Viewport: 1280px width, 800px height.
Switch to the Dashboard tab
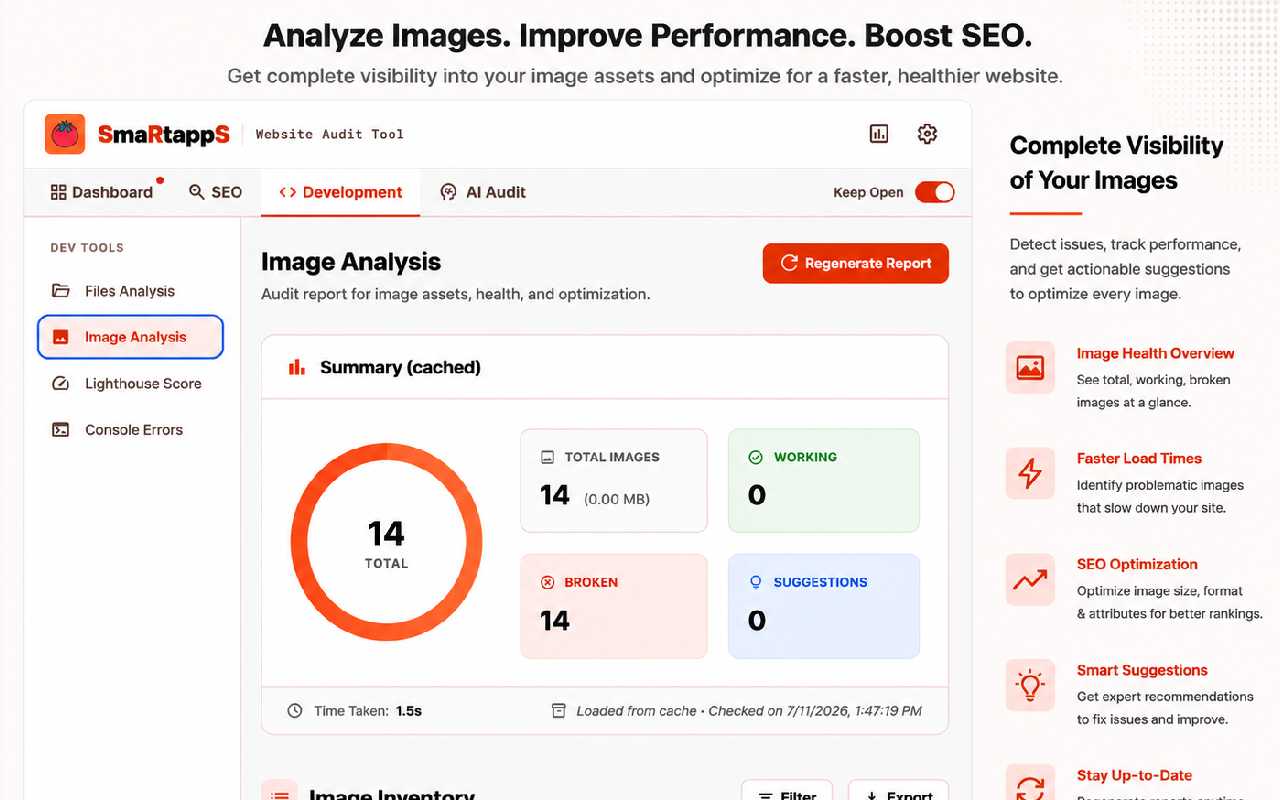[x=102, y=192]
